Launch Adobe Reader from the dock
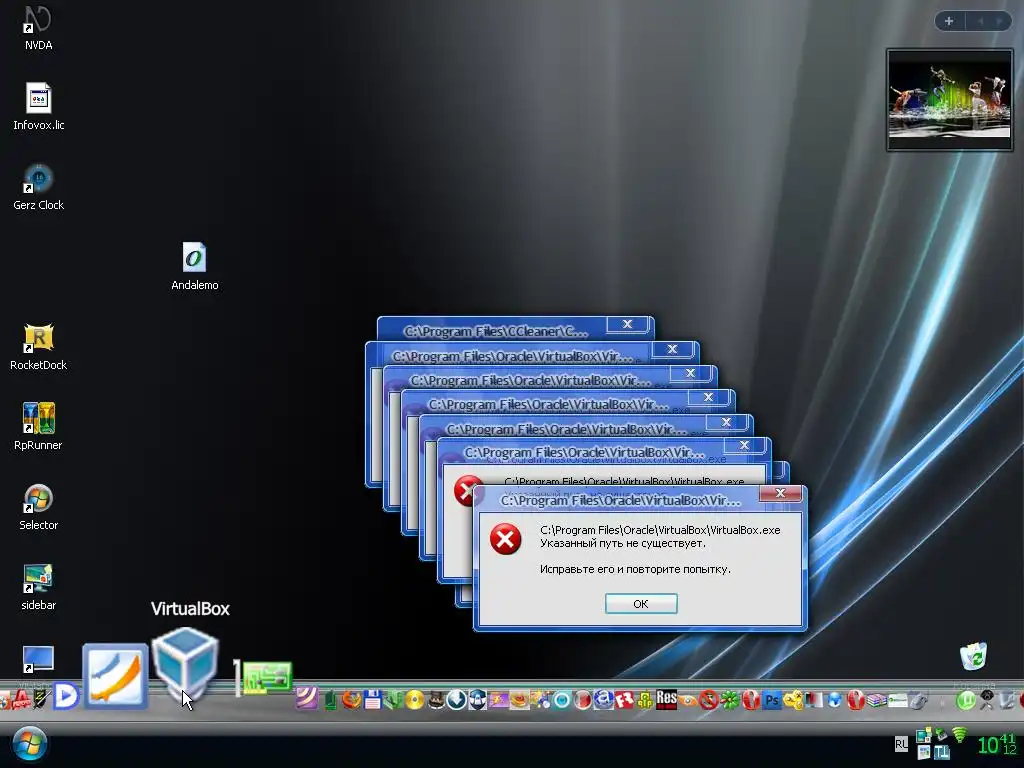Viewport: 1024px width, 768px height. coord(20,699)
